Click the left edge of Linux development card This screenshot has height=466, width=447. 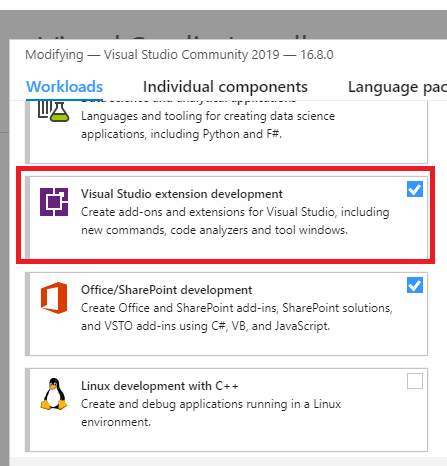[x=28, y=410]
